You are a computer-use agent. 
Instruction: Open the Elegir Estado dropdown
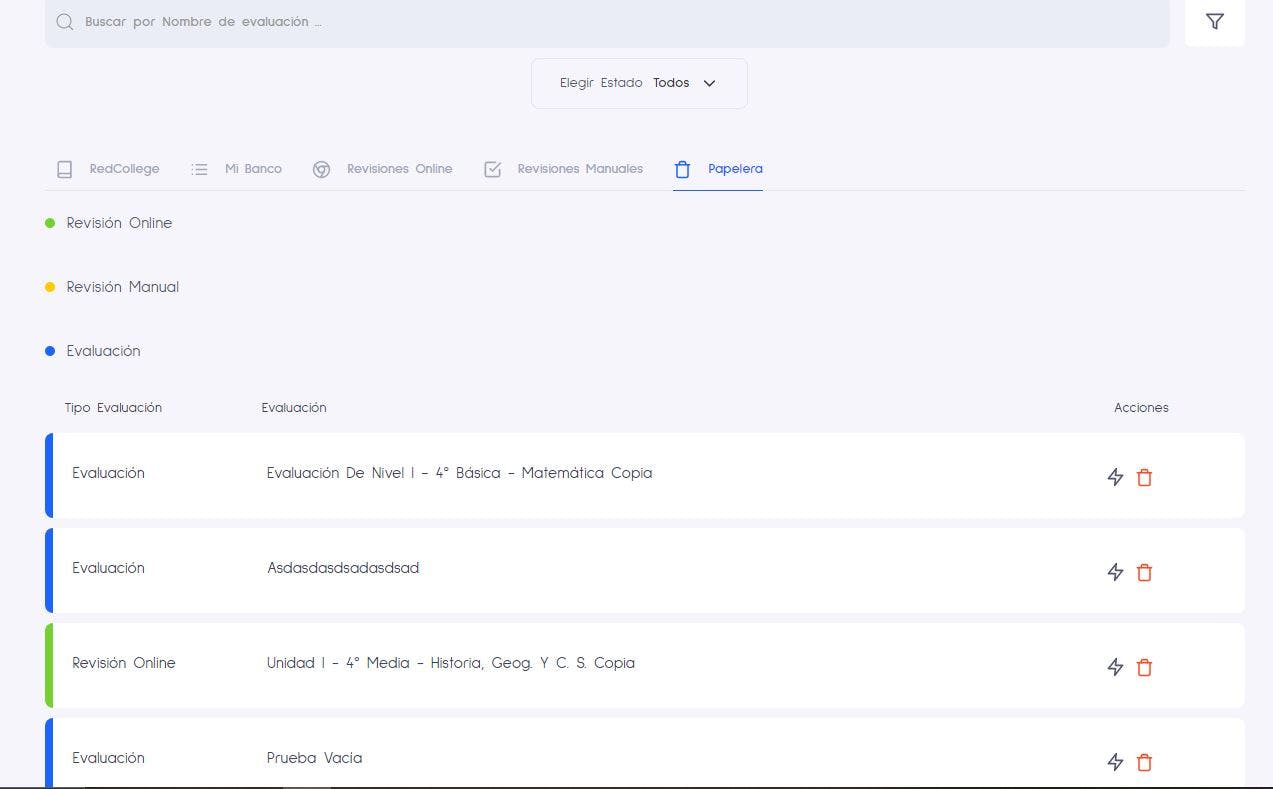[x=638, y=83]
